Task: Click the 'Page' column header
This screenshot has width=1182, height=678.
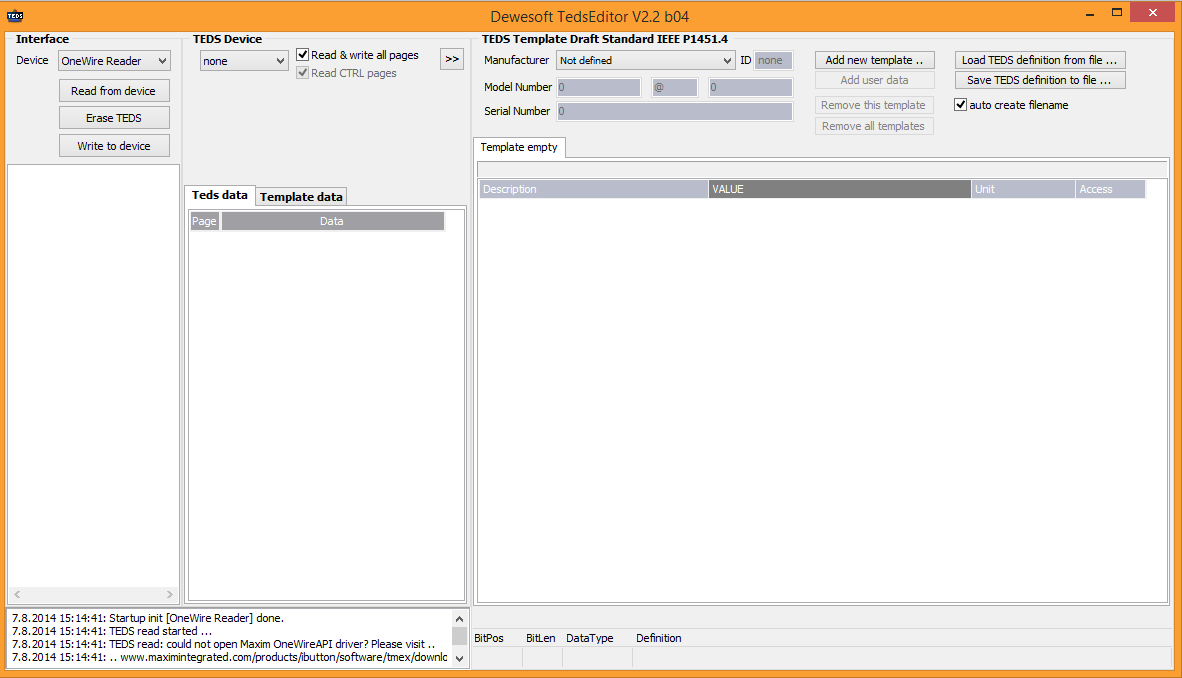Action: point(204,221)
